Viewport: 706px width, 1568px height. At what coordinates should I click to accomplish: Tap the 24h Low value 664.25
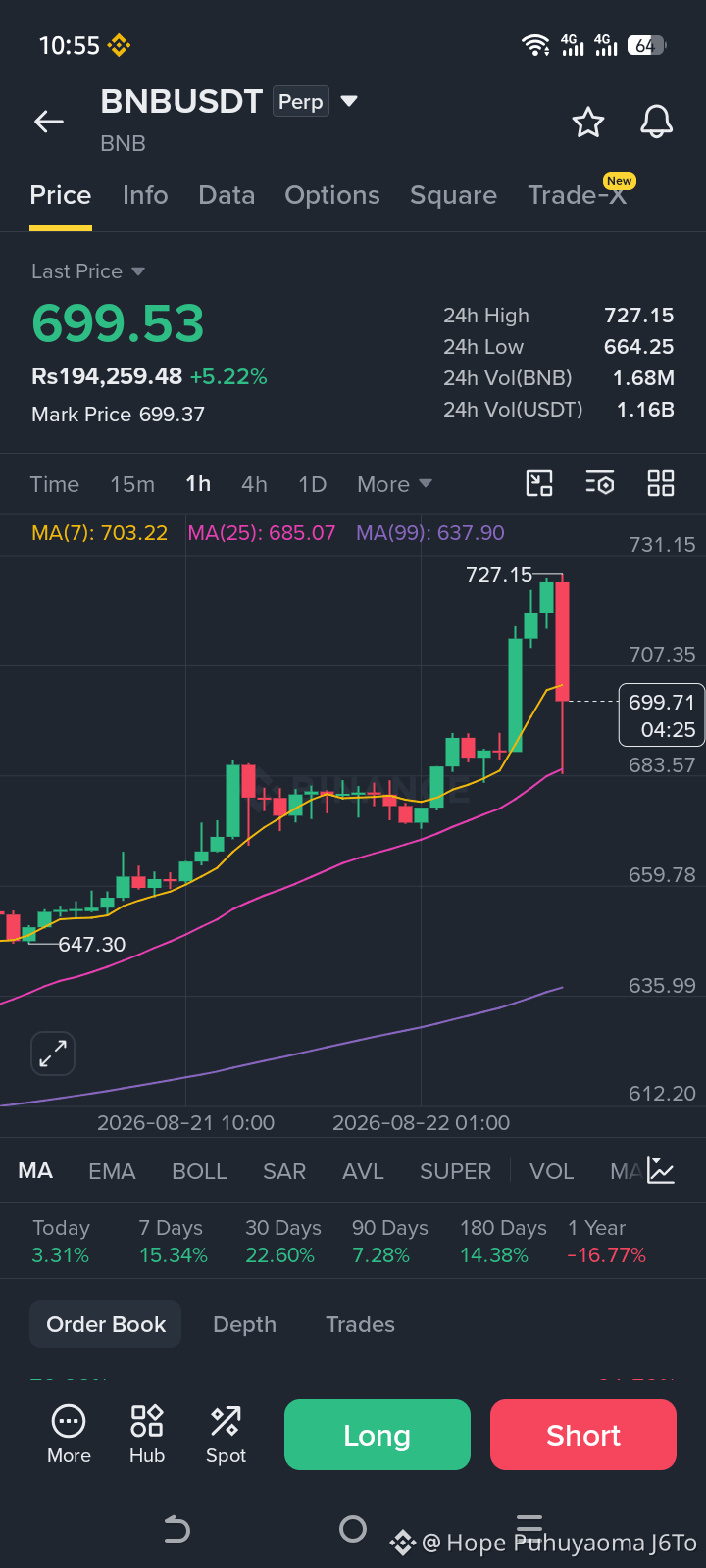pos(639,347)
